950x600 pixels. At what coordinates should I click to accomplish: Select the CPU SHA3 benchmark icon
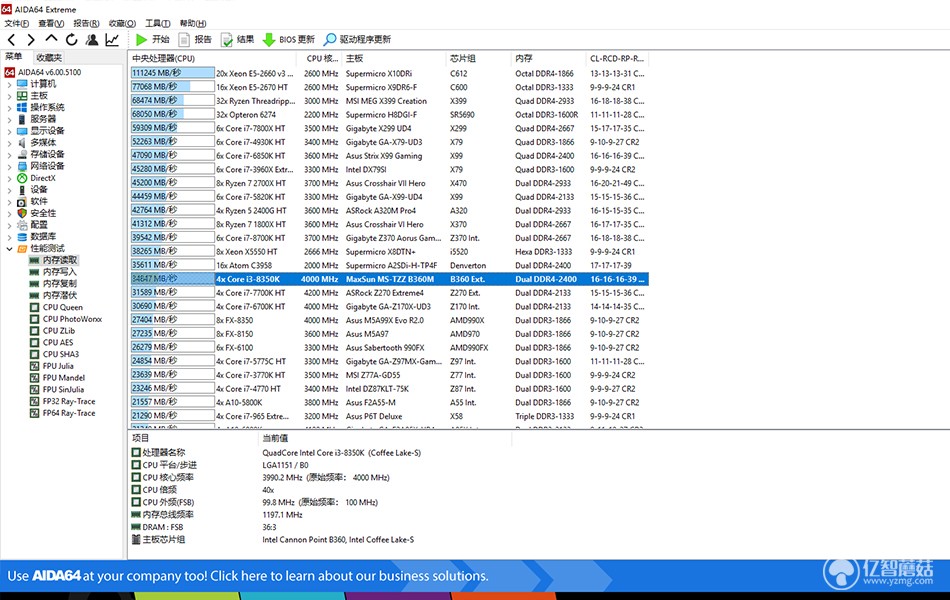[35, 355]
